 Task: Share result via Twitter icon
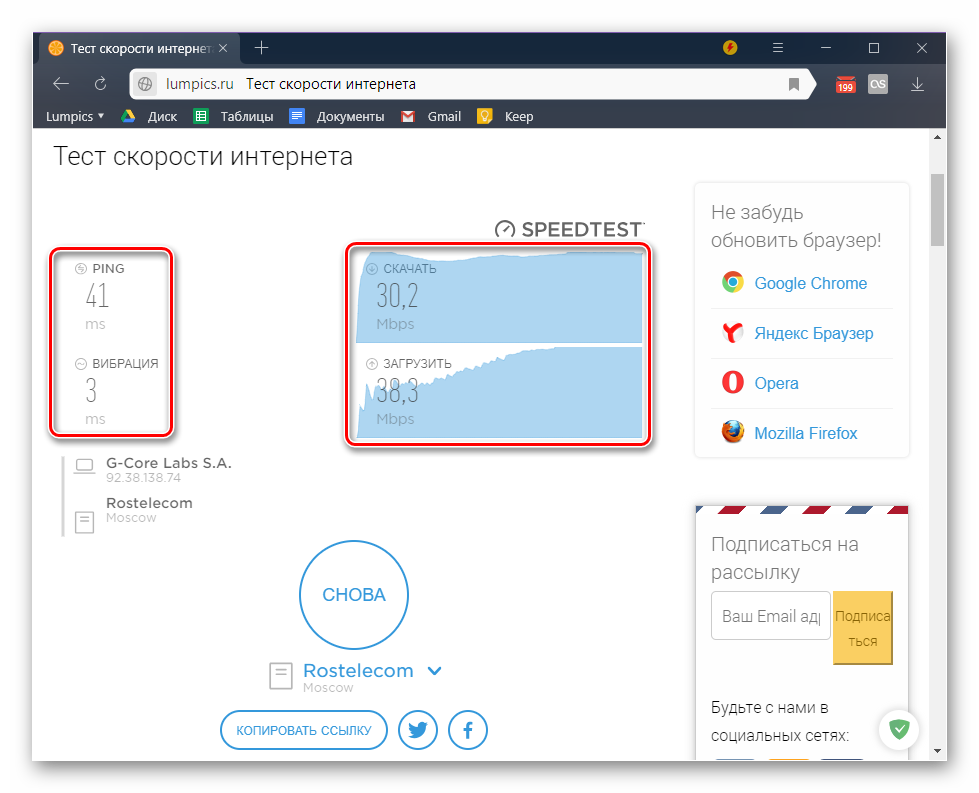pos(418,730)
